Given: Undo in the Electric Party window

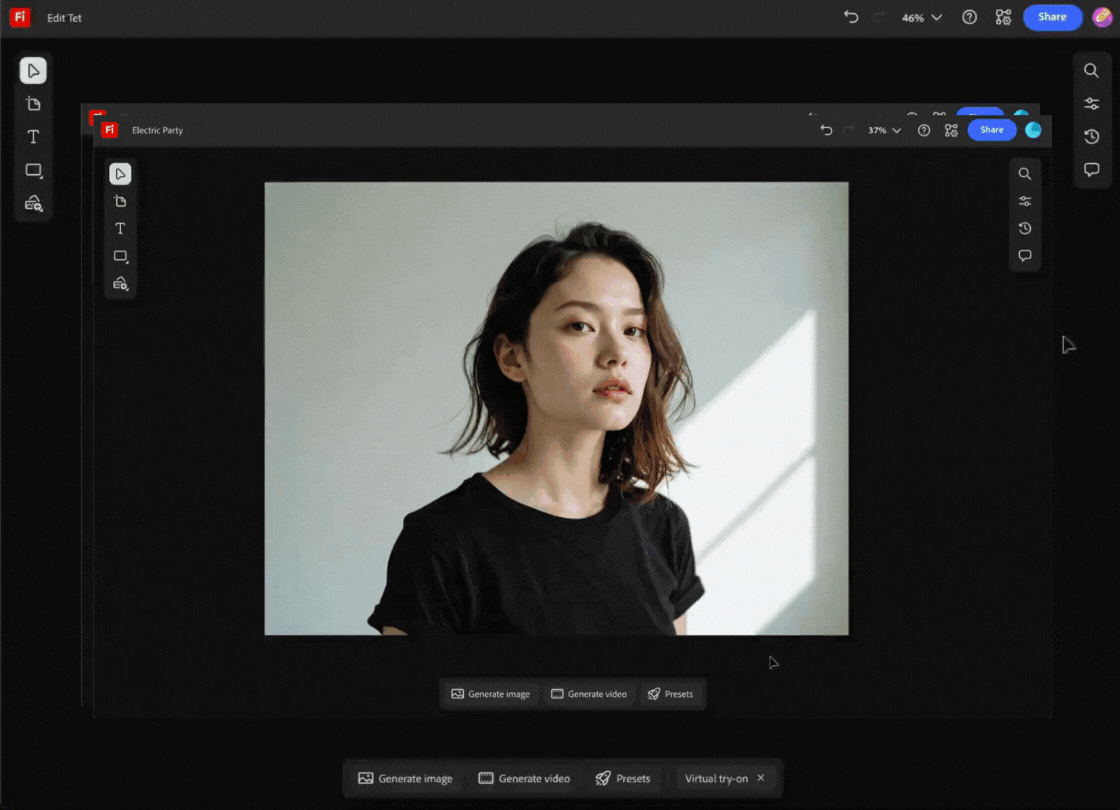Looking at the screenshot, I should 826,130.
